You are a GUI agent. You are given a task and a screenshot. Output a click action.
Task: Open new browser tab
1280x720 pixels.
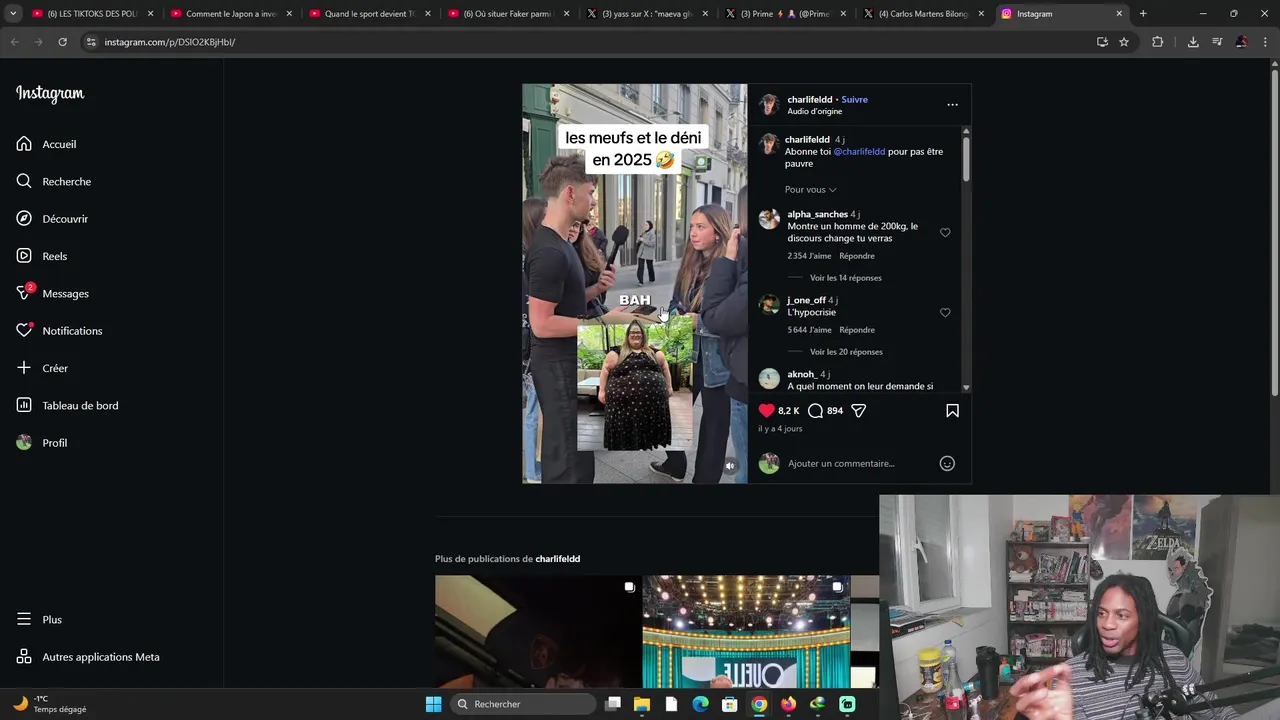click(1143, 14)
